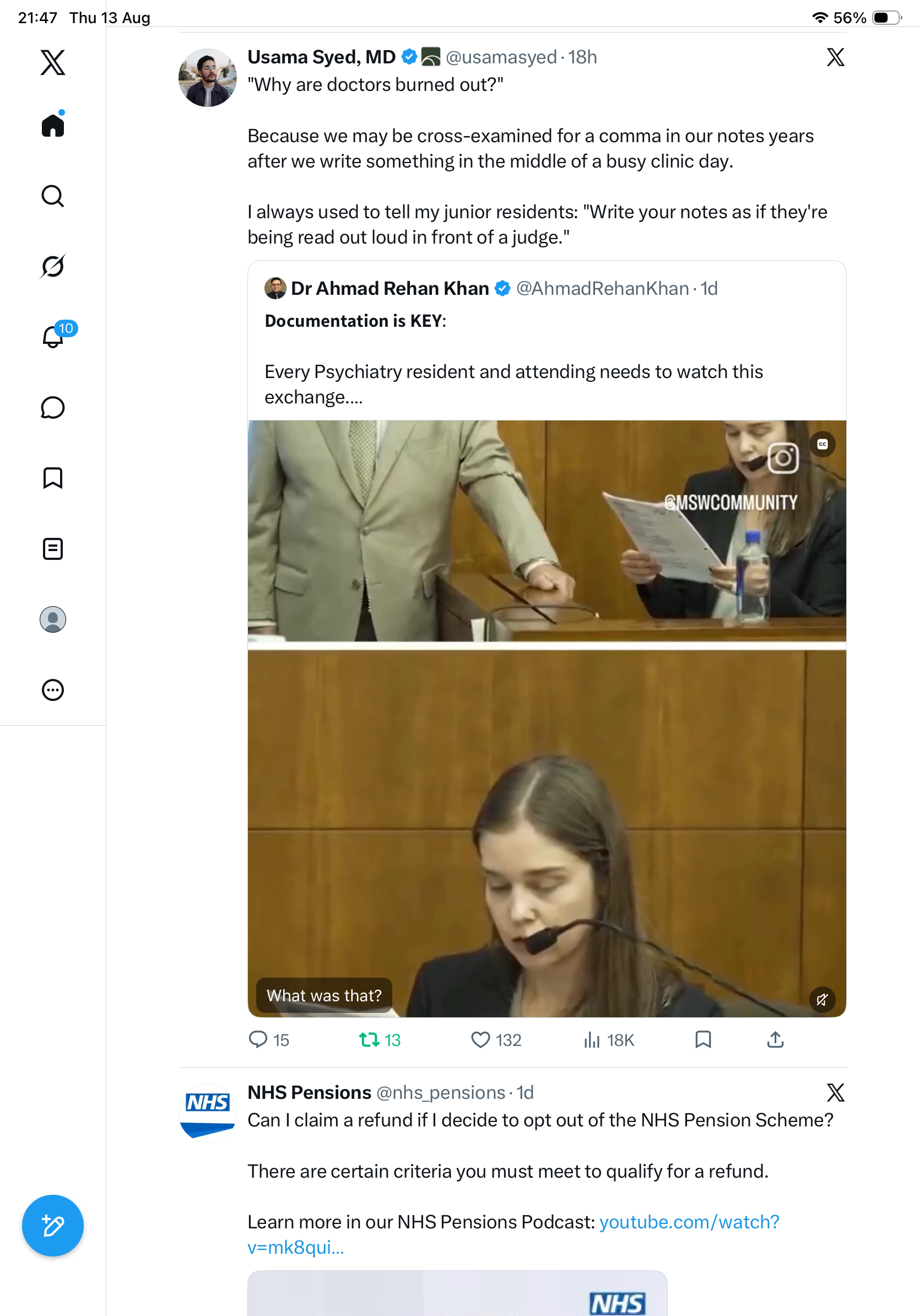The image size is (919, 1316).
Task: Share Usama Syed's post
Action: [x=775, y=1039]
